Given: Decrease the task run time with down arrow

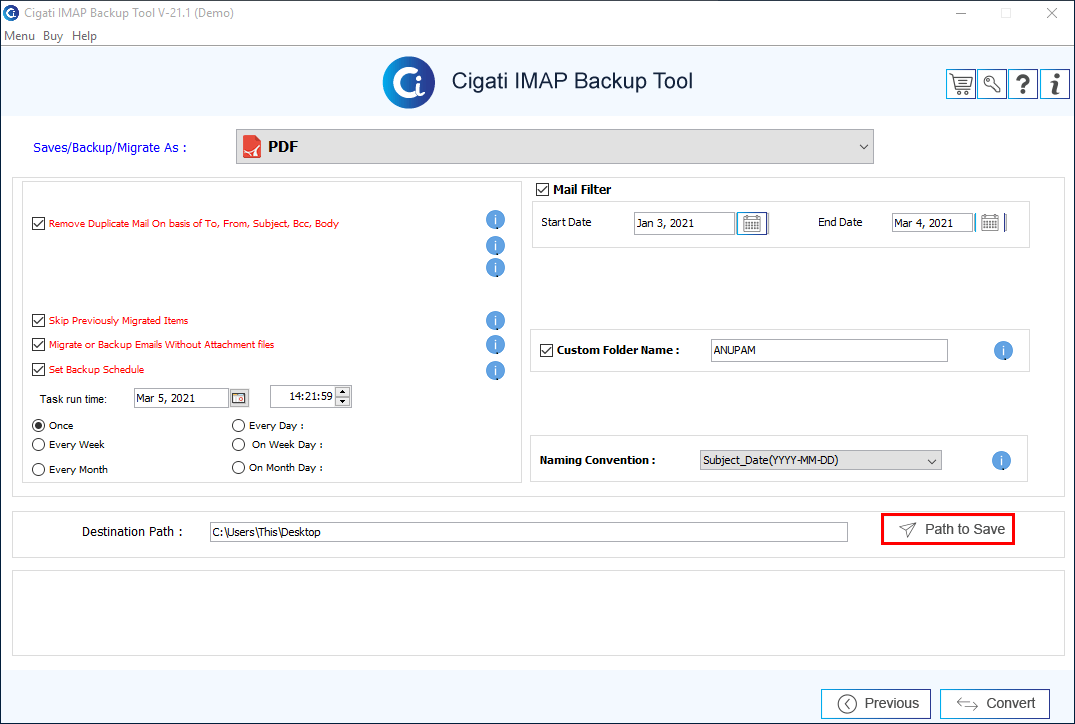Looking at the screenshot, I should tap(343, 401).
